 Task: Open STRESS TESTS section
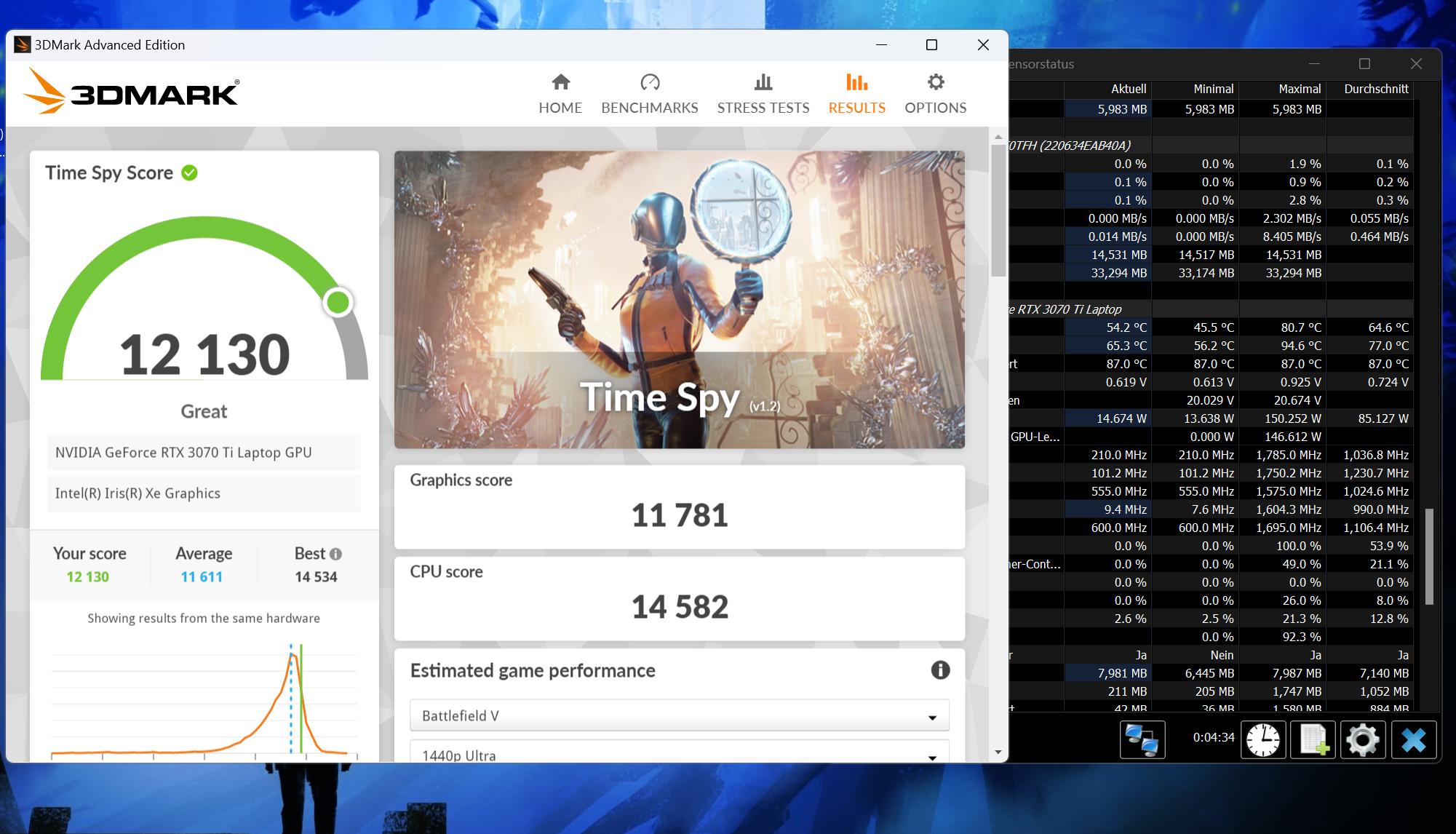763,94
